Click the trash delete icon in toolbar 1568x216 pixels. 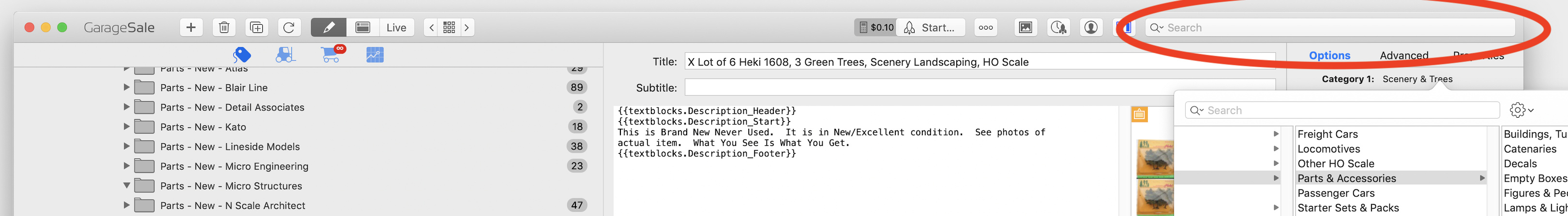click(224, 28)
